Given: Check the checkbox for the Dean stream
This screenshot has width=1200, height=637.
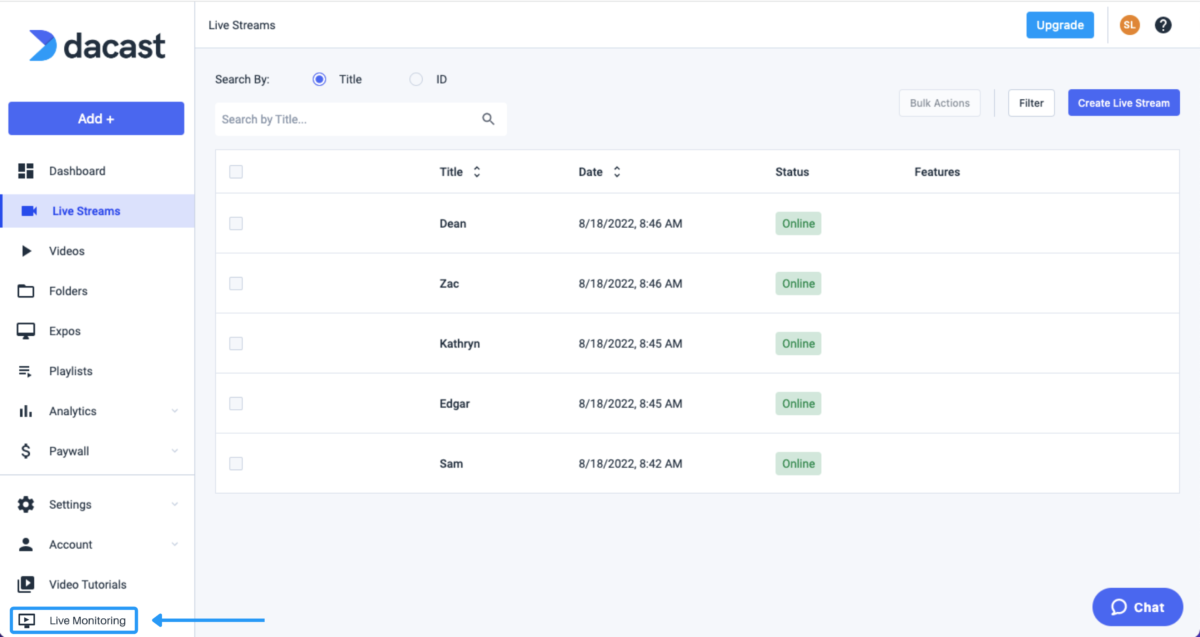Looking at the screenshot, I should (x=235, y=223).
